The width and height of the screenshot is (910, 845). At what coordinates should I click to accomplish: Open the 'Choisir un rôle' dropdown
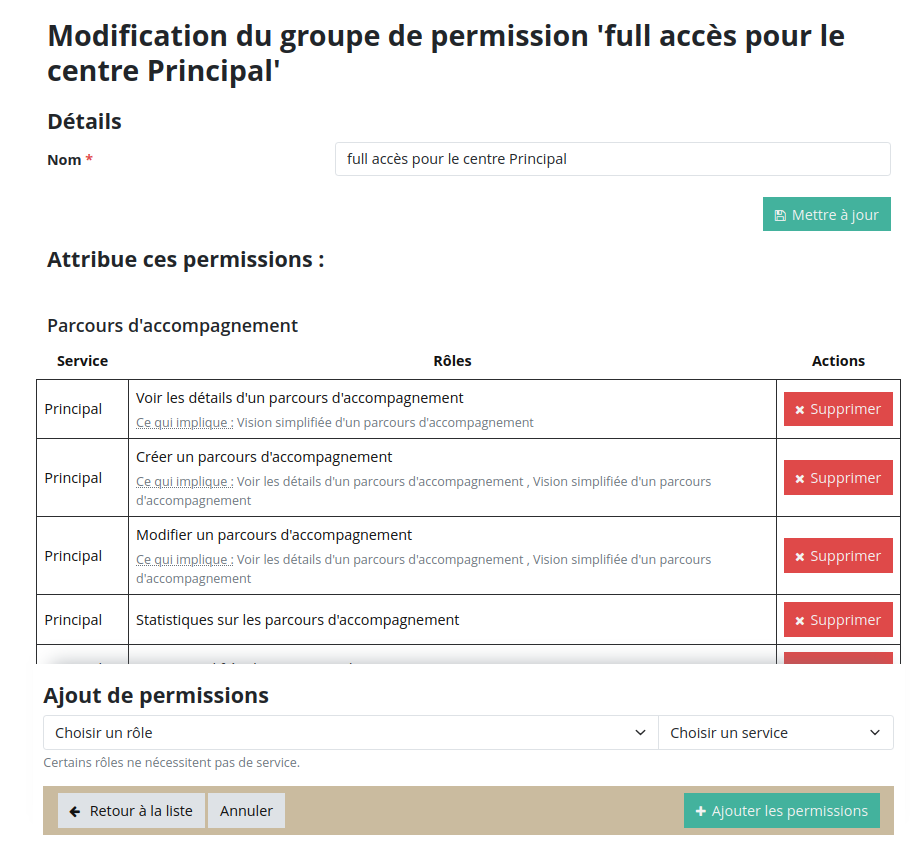[340, 733]
